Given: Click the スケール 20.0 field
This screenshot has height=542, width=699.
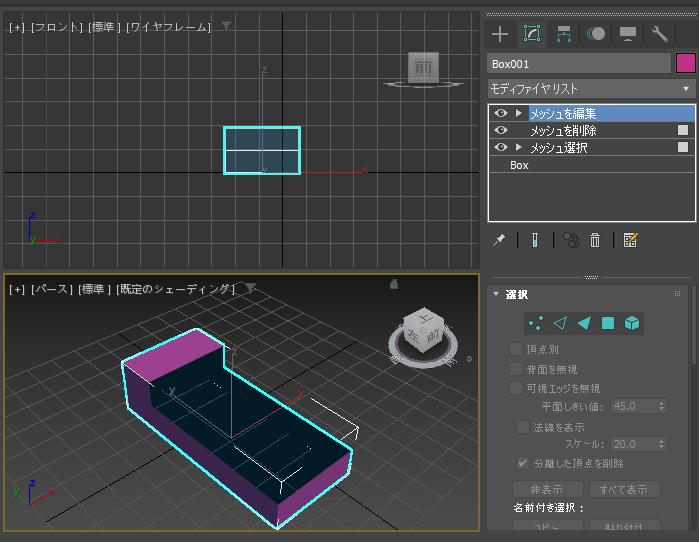Looking at the screenshot, I should click(x=633, y=444).
